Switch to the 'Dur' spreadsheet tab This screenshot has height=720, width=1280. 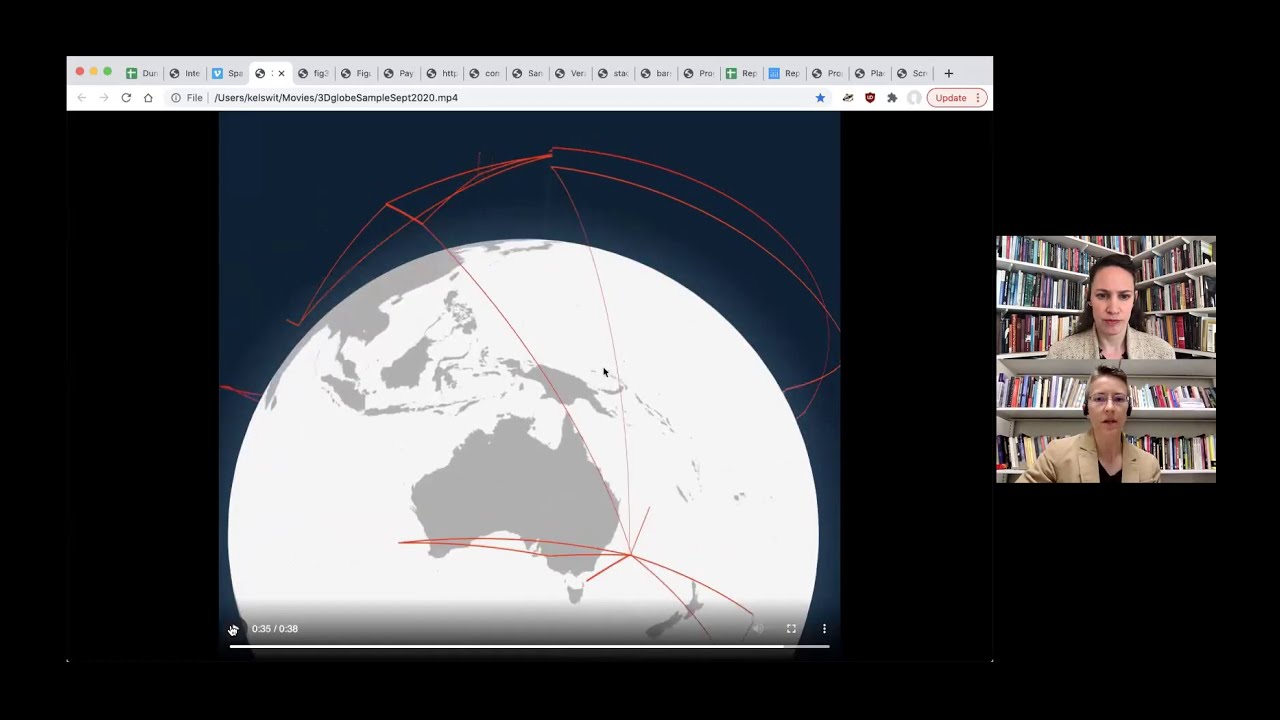[142, 73]
